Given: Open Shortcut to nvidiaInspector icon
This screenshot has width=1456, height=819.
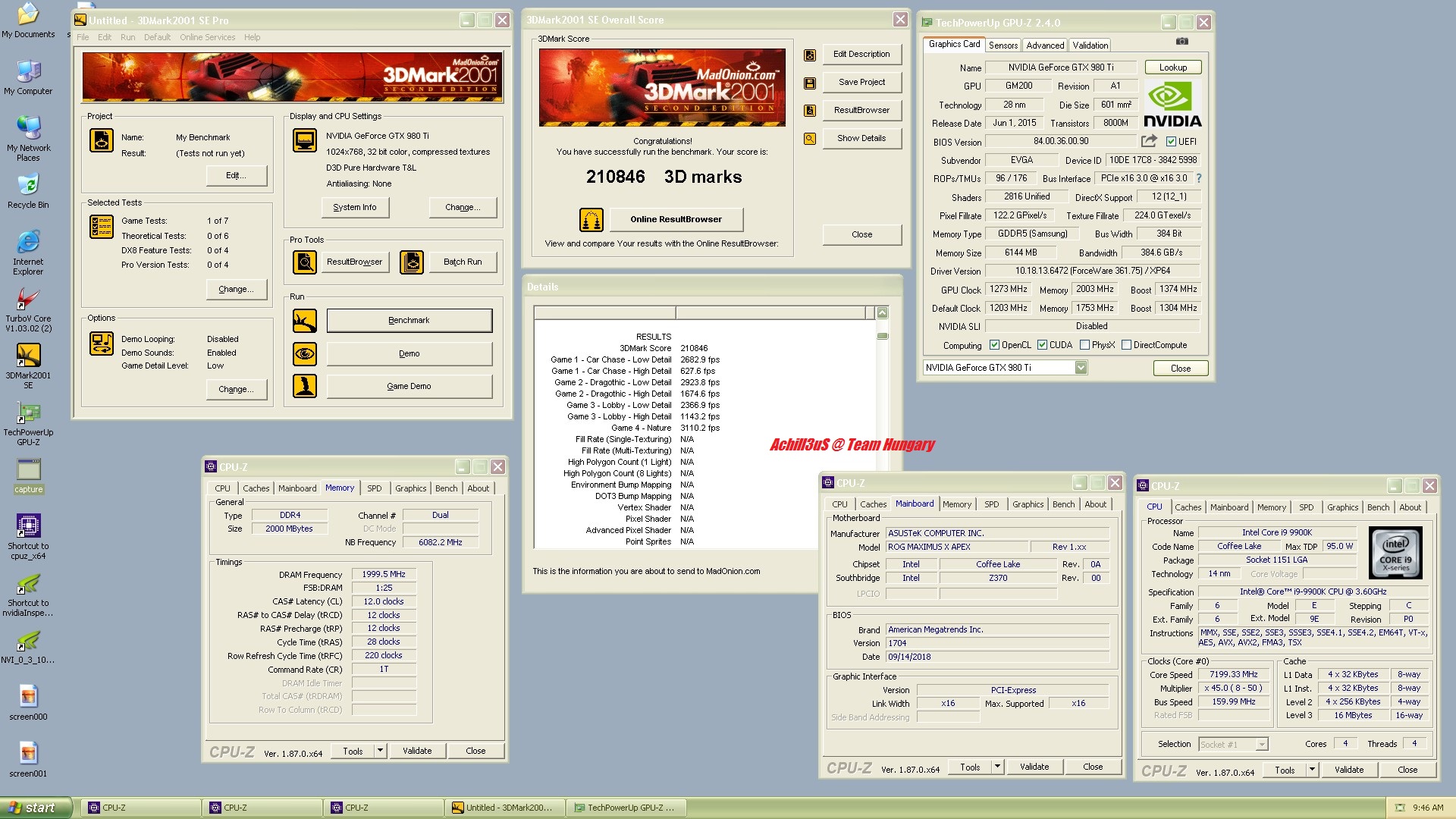Looking at the screenshot, I should (28, 595).
